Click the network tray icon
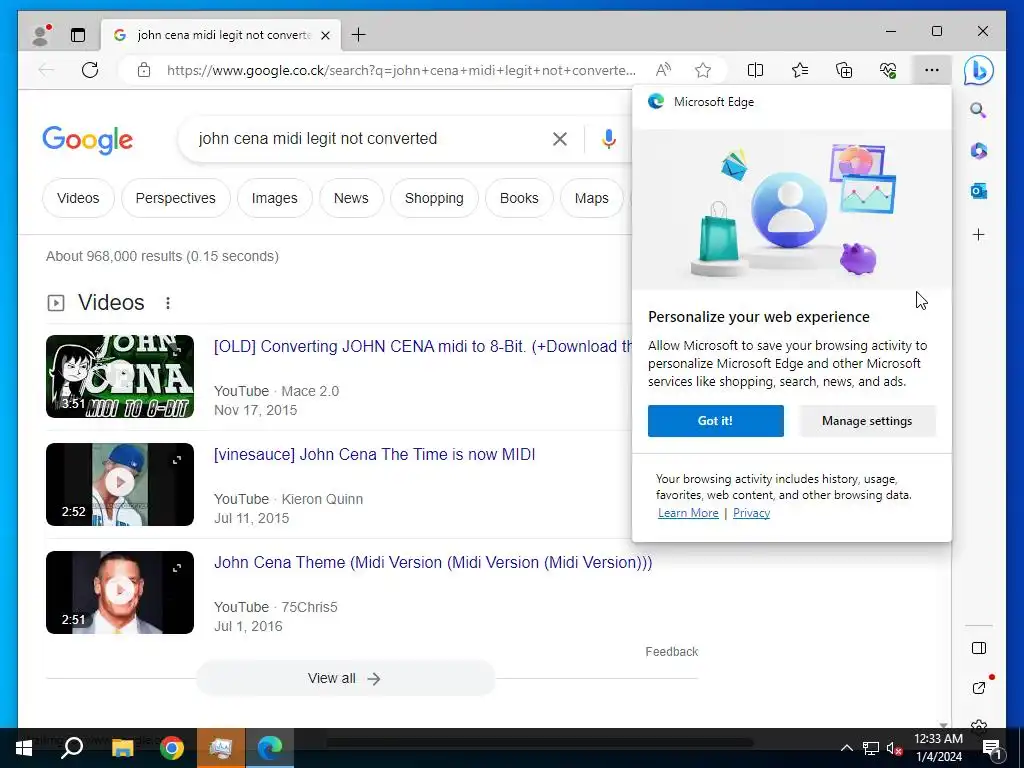Screen dimensions: 1024x768 pos(871,748)
